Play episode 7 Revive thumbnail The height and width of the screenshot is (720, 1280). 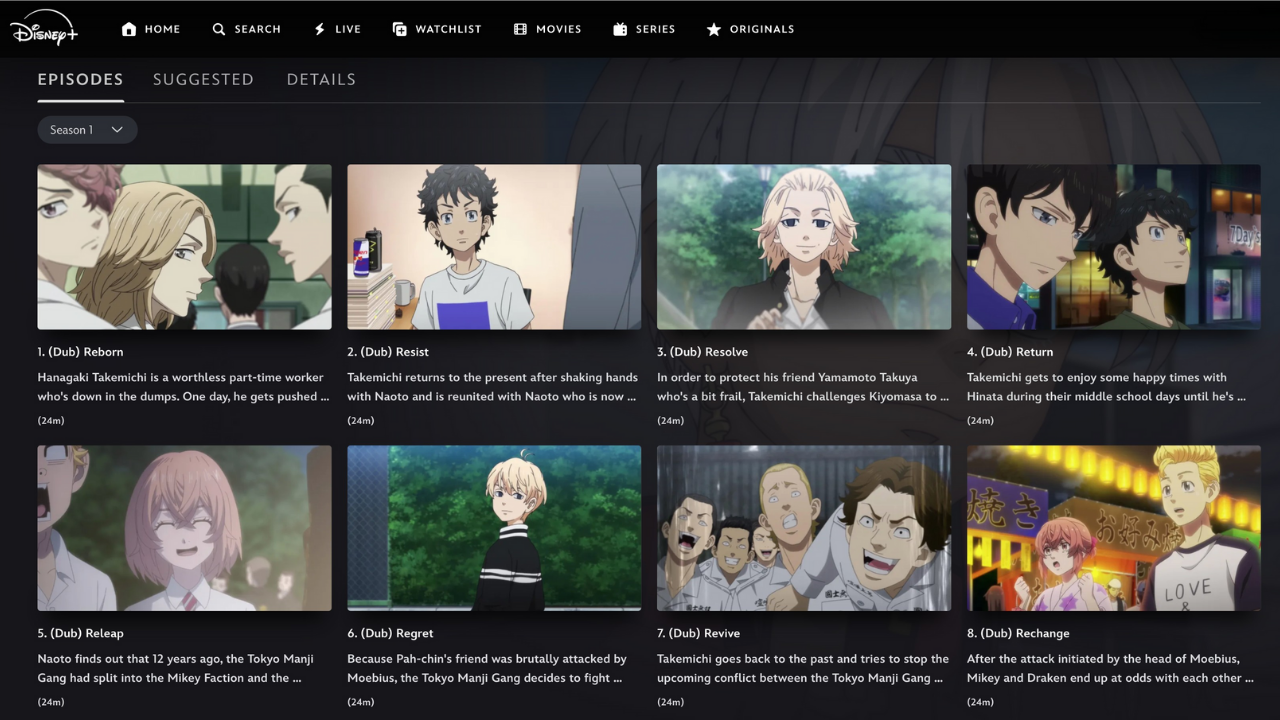click(x=804, y=528)
